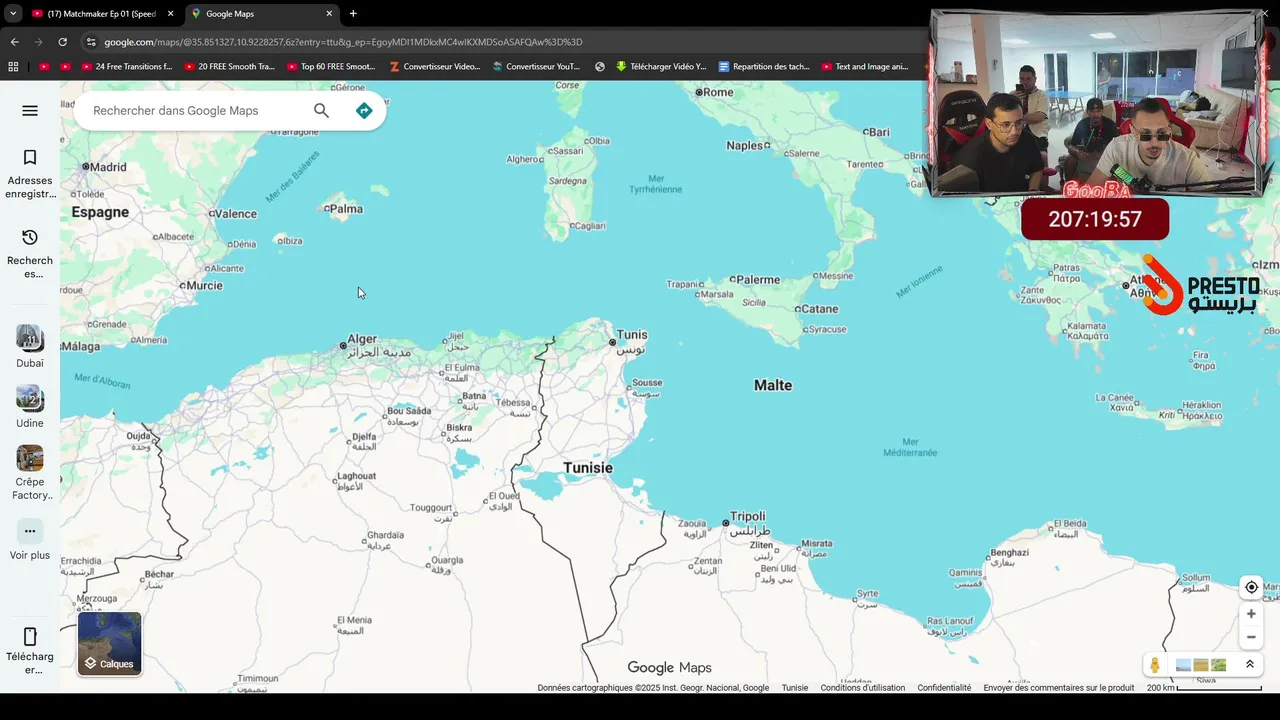
Task: Focus the Rechercher dans Google Maps field
Action: coord(197,111)
